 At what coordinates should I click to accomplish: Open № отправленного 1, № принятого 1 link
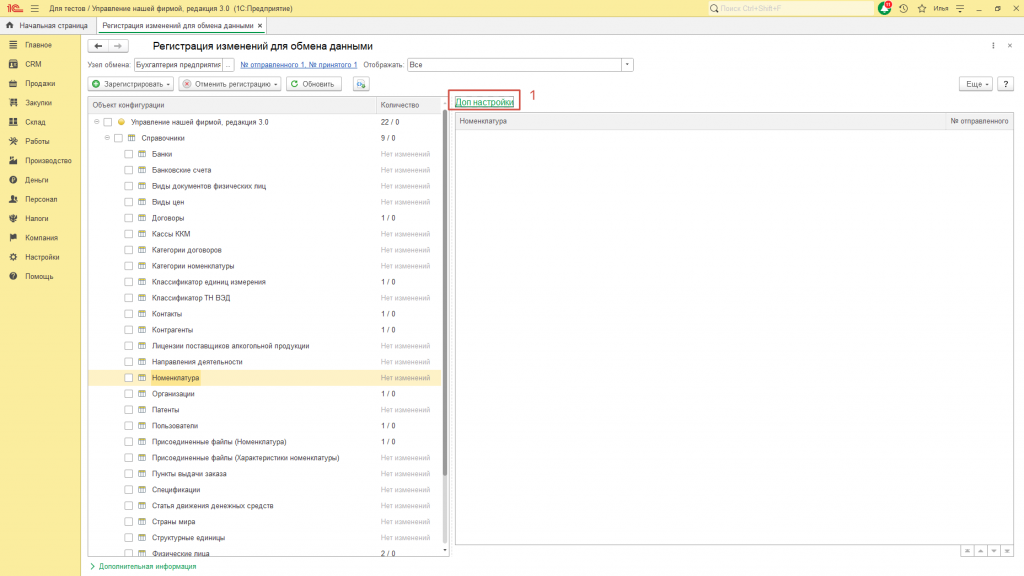(298, 65)
